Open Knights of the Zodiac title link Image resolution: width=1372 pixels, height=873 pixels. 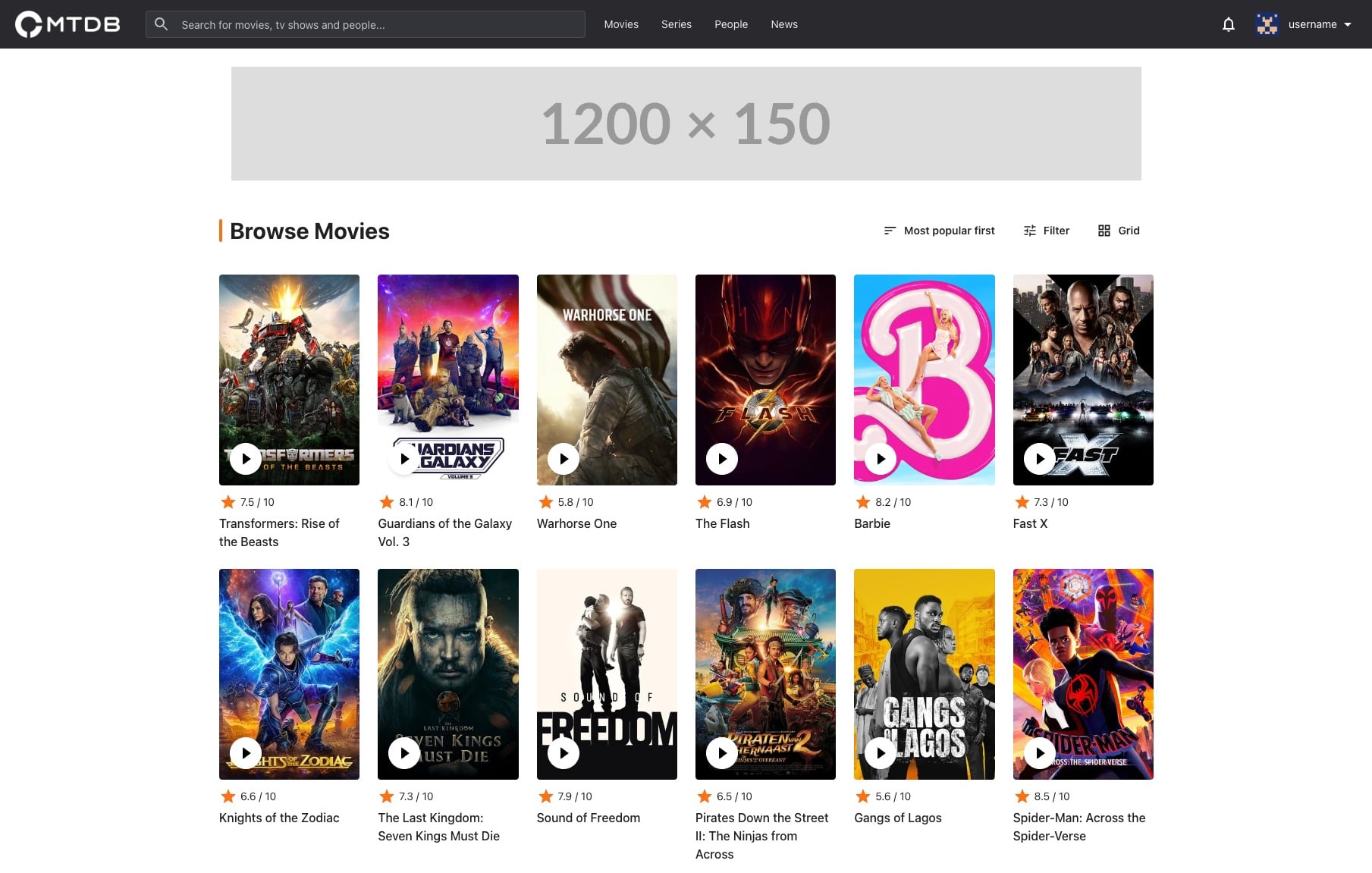pyautogui.click(x=279, y=818)
